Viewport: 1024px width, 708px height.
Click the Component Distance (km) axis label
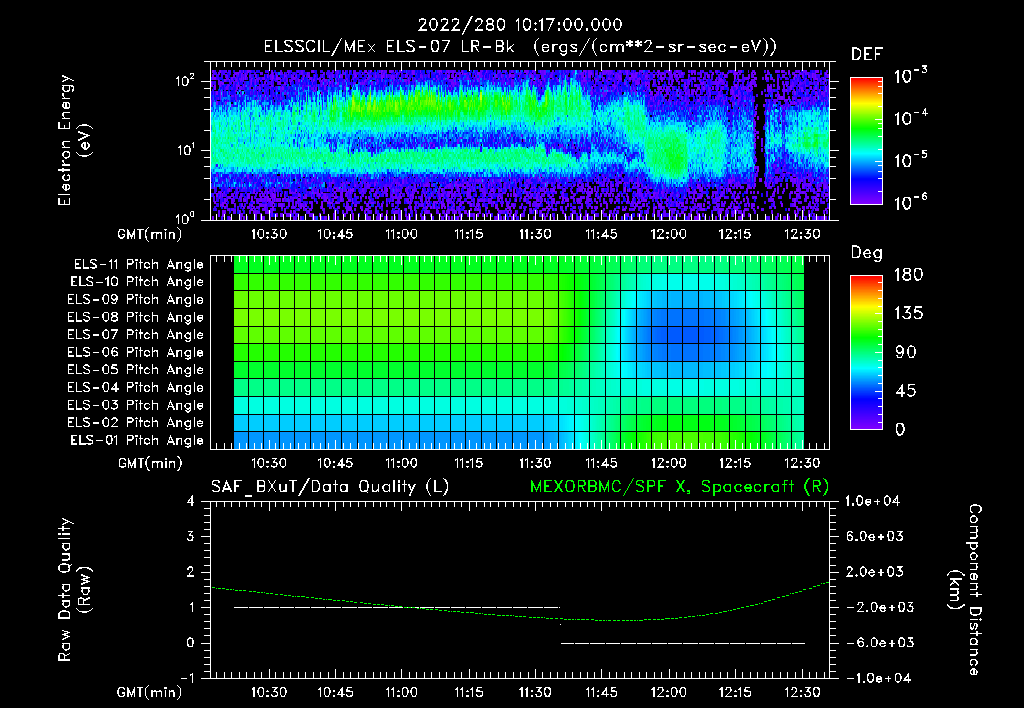click(x=965, y=590)
